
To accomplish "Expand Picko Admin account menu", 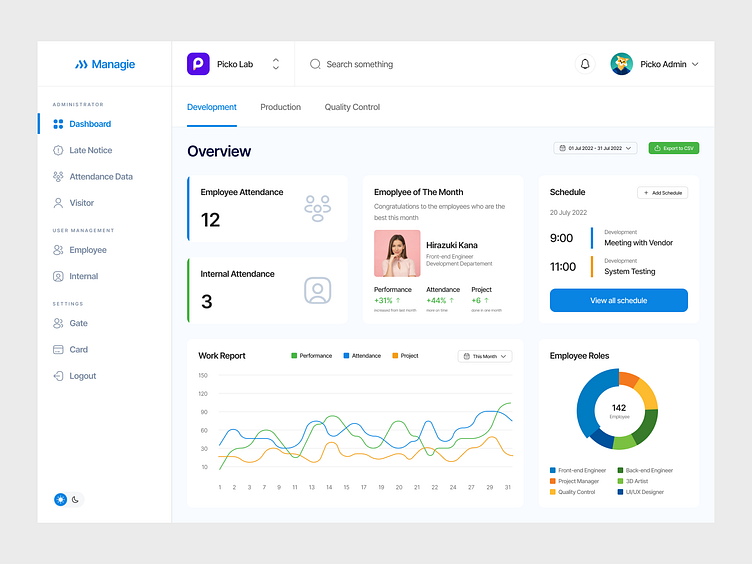I will tap(695, 64).
